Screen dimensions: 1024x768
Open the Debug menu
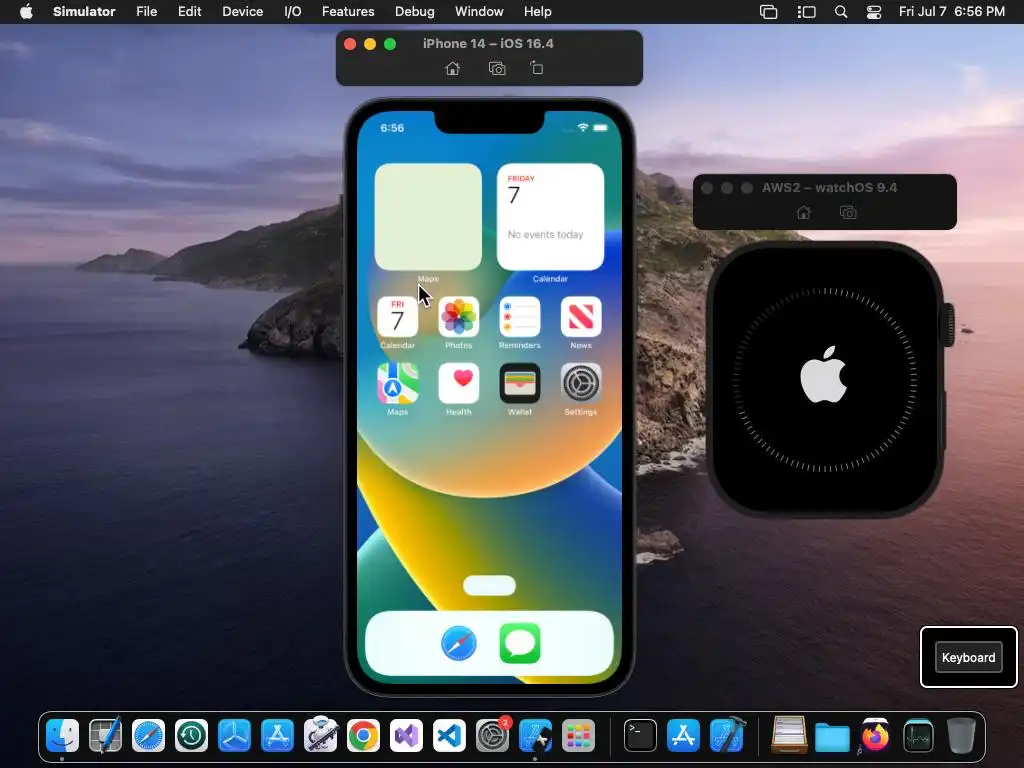(x=415, y=12)
